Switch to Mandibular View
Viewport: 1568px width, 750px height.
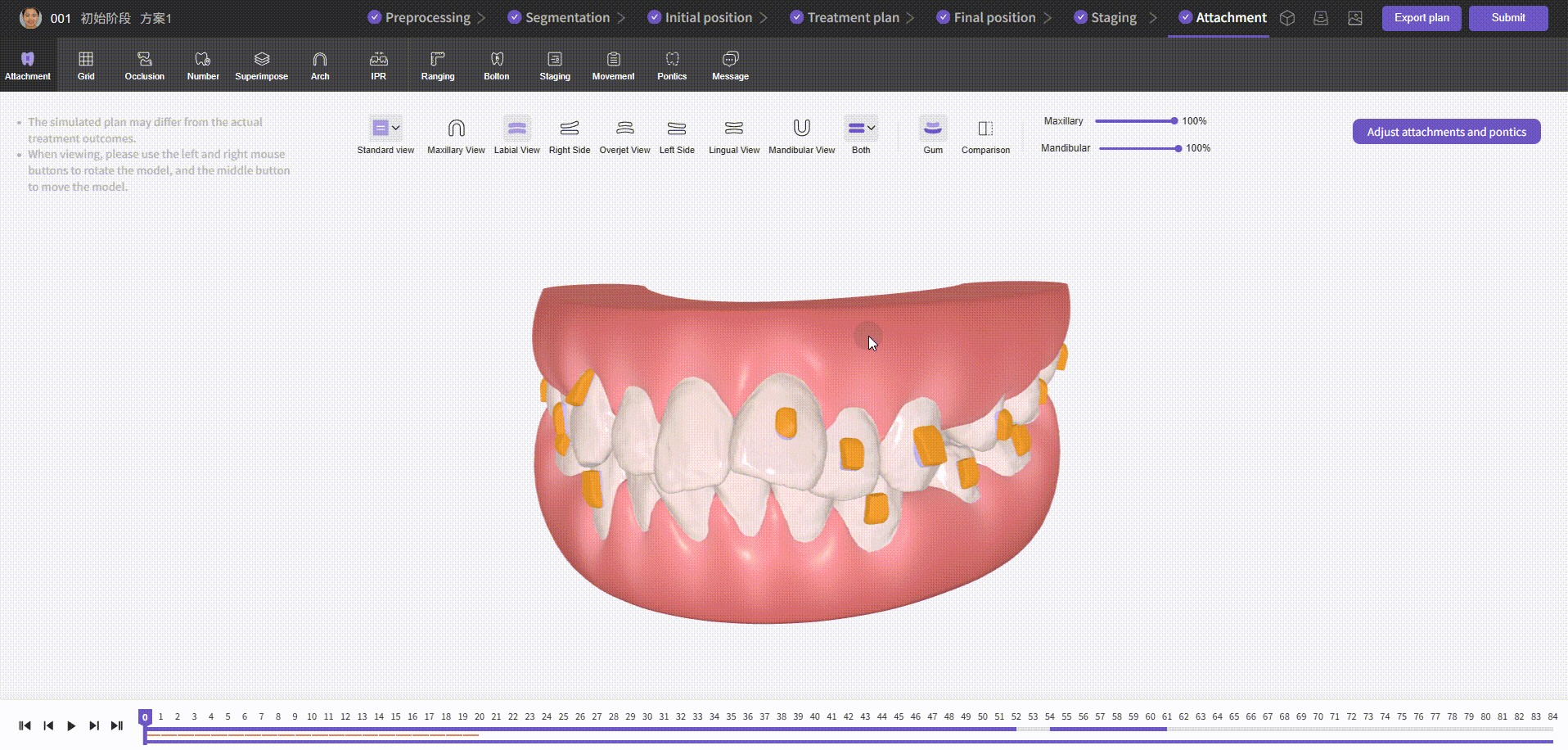[802, 136]
